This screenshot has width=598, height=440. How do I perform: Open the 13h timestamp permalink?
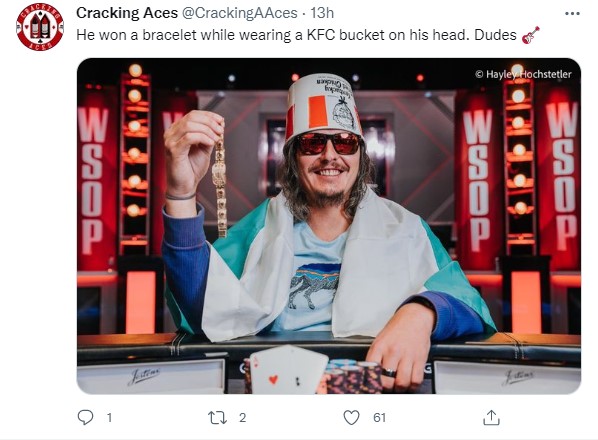click(x=322, y=13)
